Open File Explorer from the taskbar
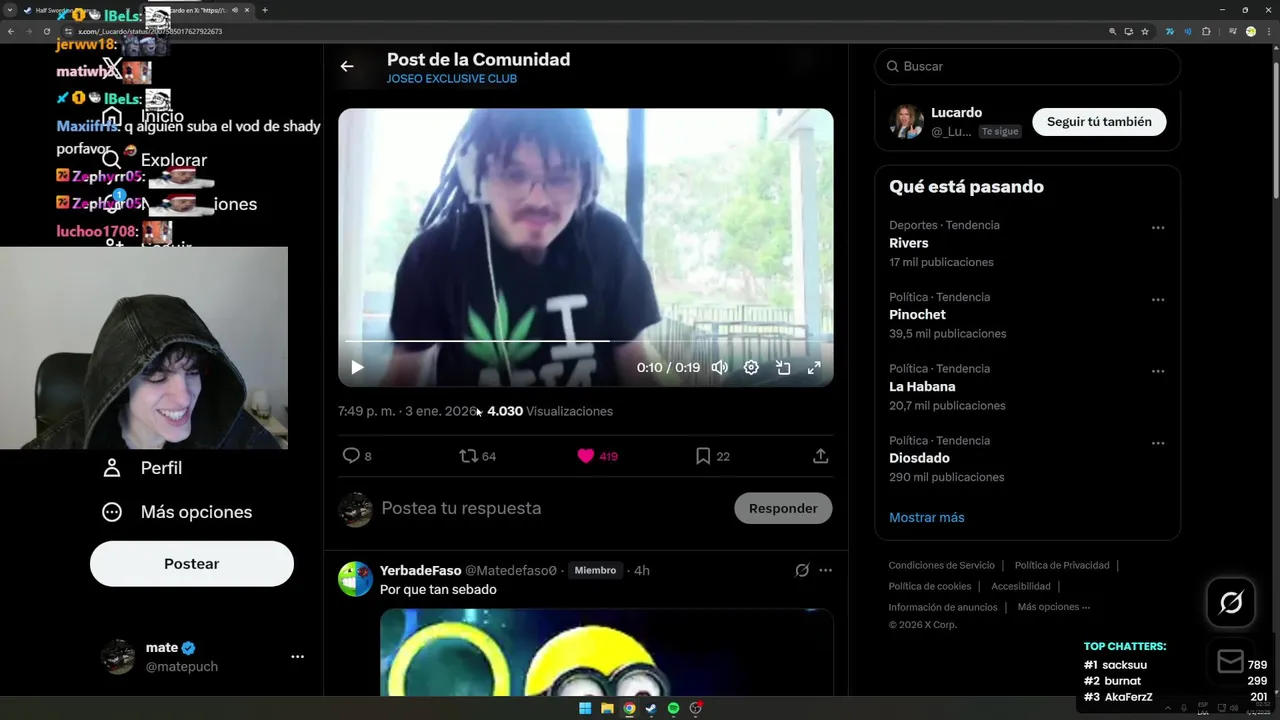Screen dimensions: 1280x720 pyautogui.click(x=607, y=708)
